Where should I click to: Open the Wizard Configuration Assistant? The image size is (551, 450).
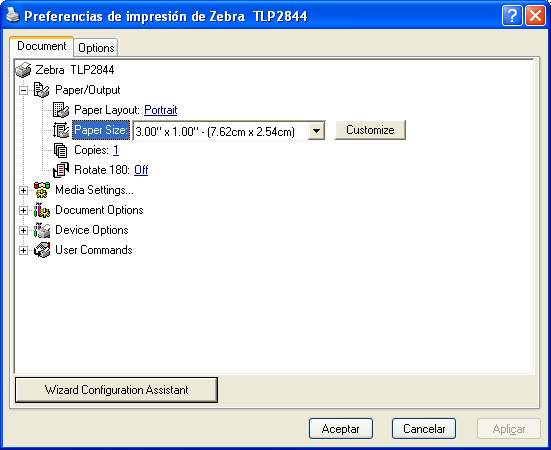click(x=116, y=390)
